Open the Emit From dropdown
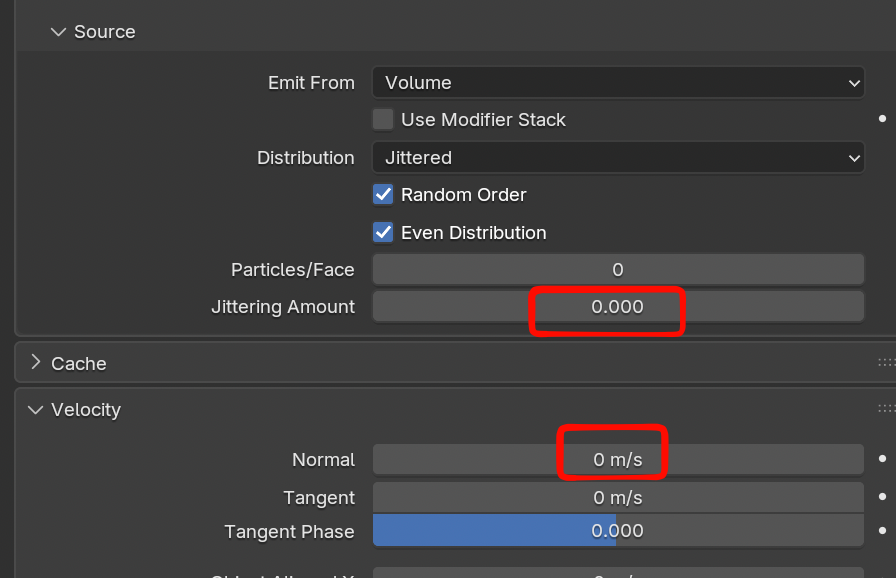896x578 pixels. click(618, 83)
